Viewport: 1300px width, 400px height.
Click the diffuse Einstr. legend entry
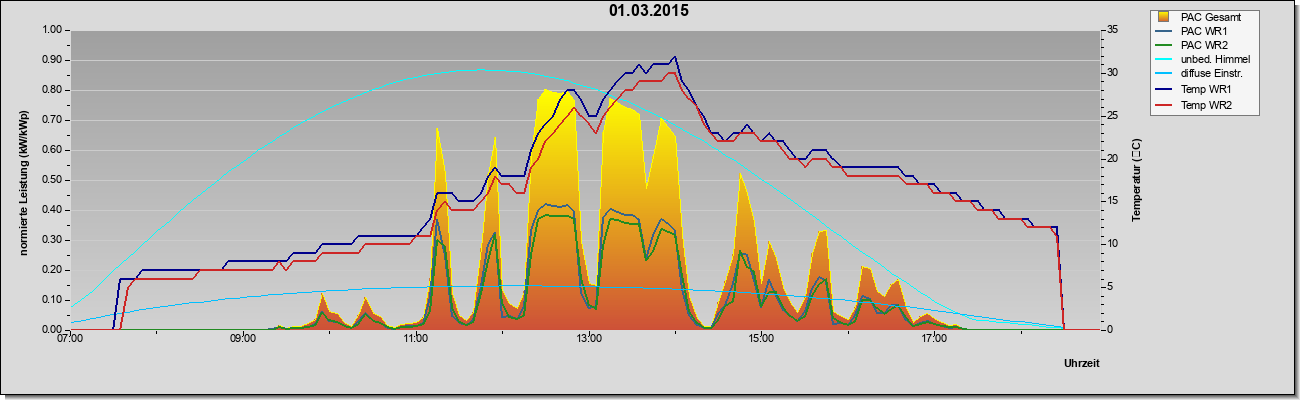[1201, 75]
